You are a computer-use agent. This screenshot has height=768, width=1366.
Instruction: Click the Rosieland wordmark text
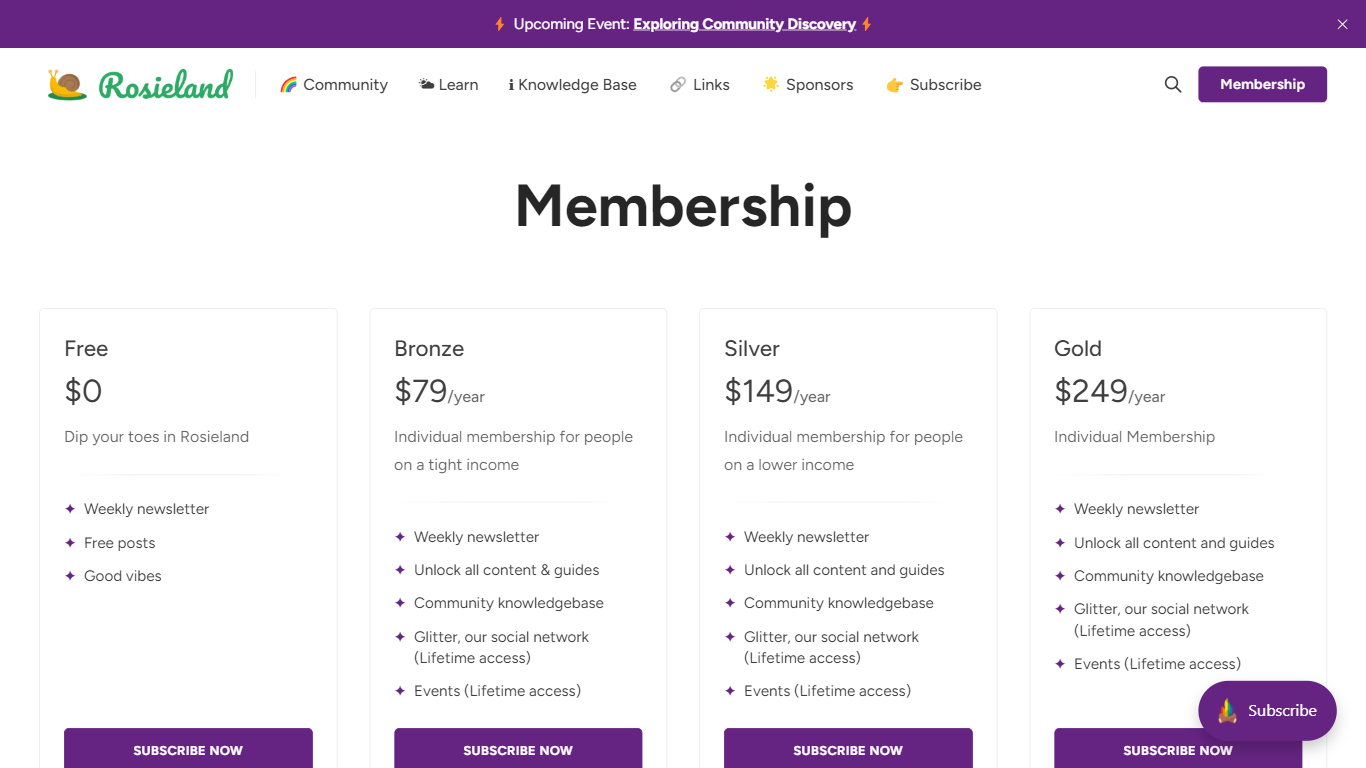click(166, 85)
